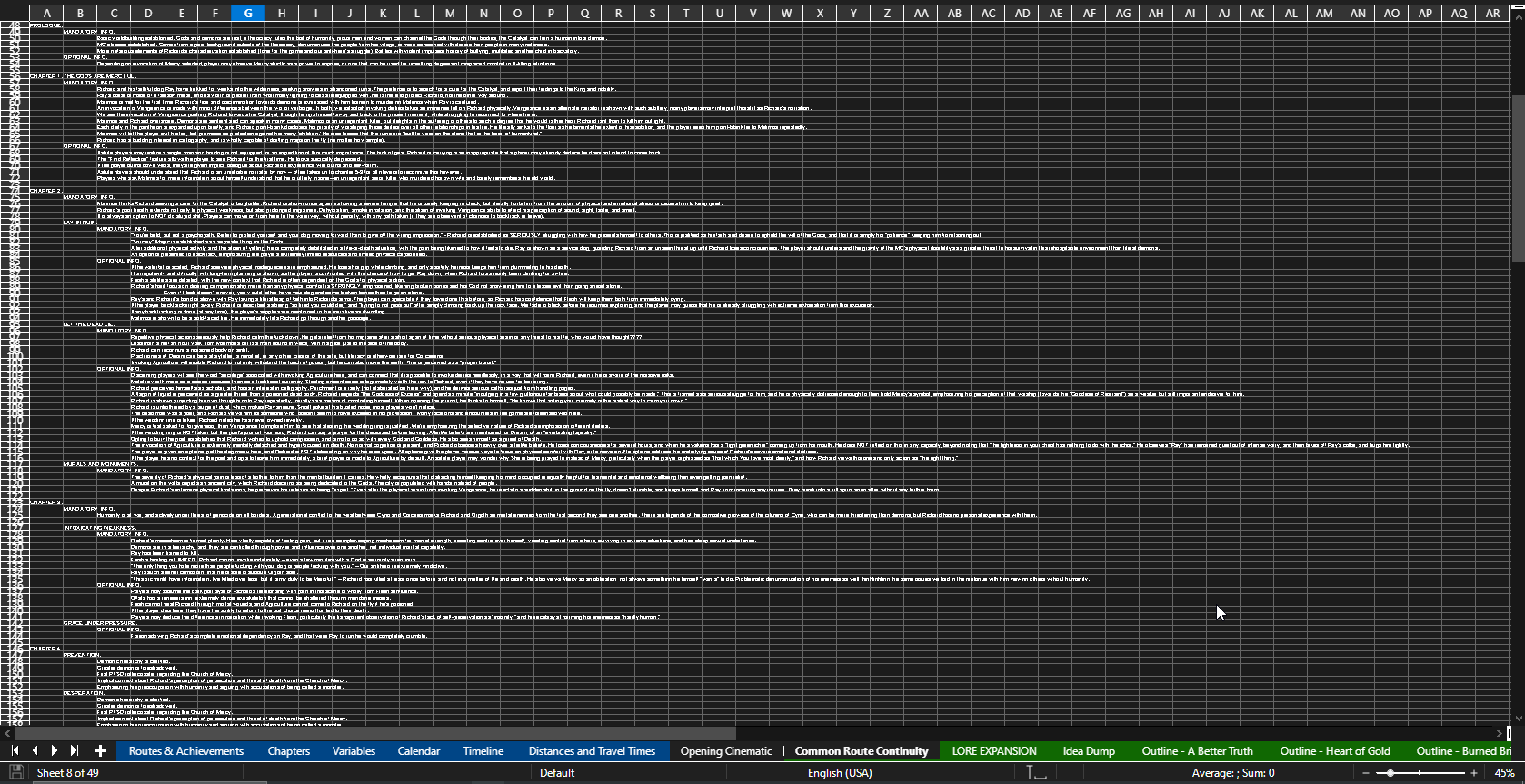Add a new sheet with plus icon
1525x784 pixels.
(100, 750)
